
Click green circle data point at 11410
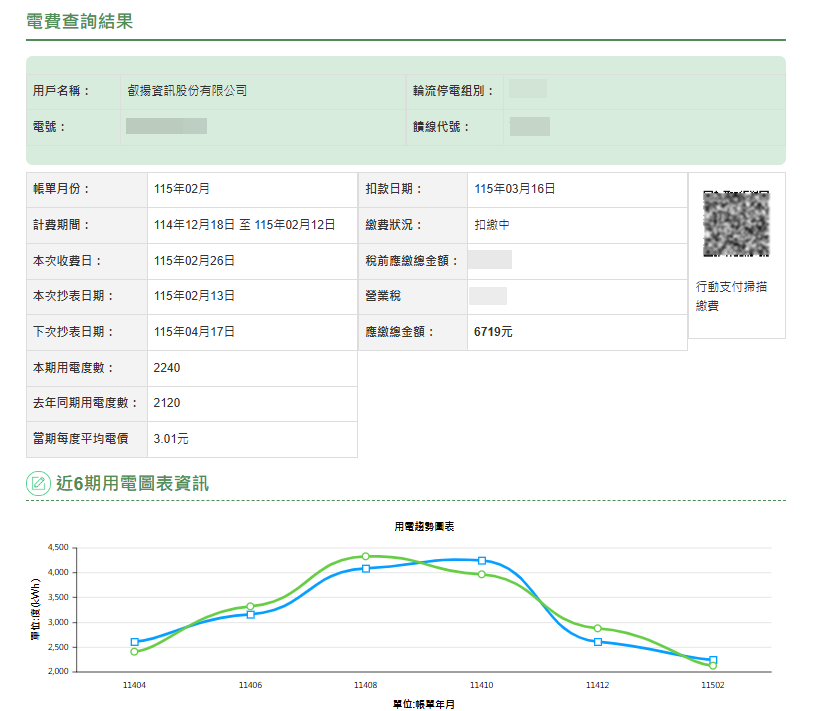coord(482,574)
